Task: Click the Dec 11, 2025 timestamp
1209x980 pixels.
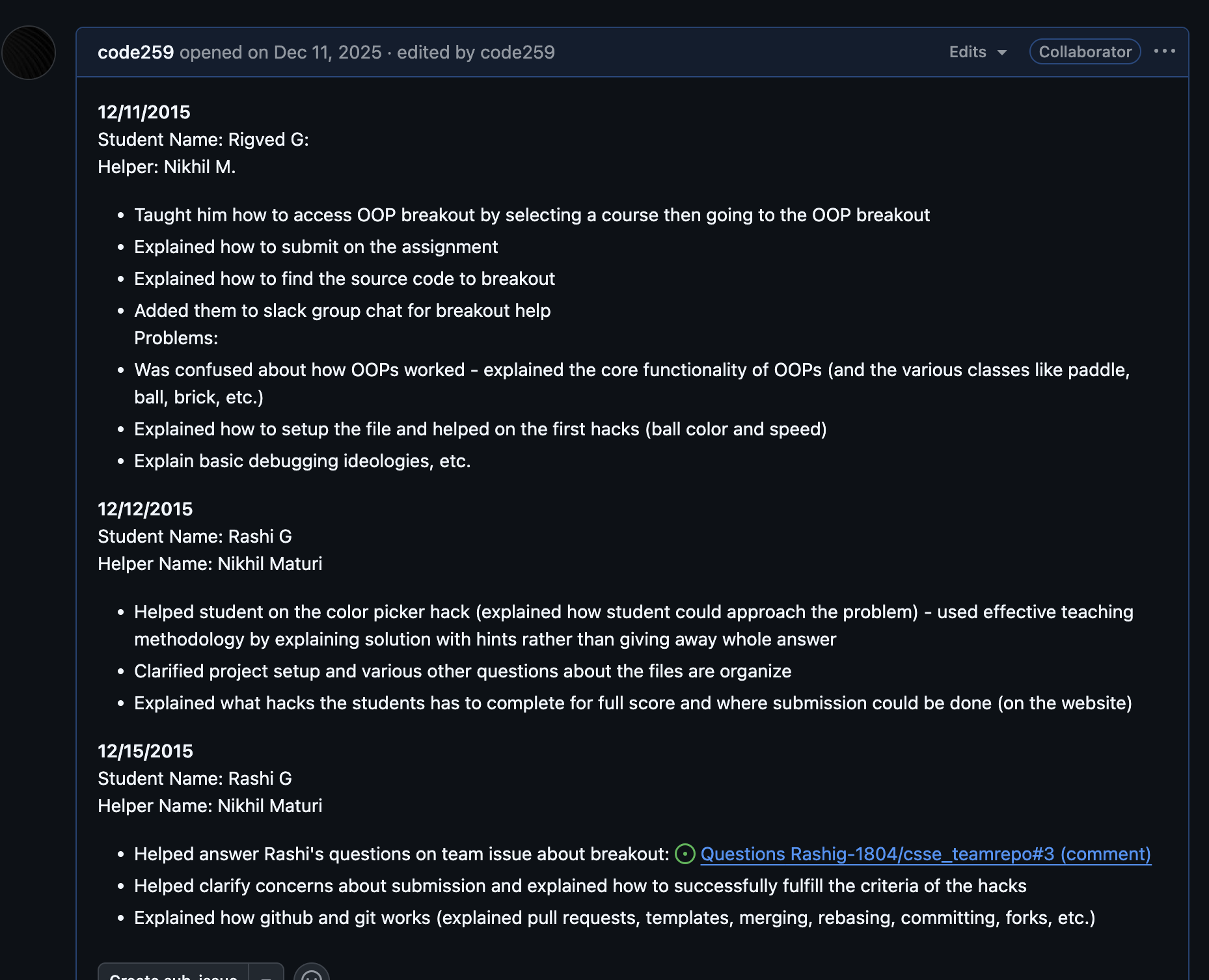Action: click(x=327, y=52)
